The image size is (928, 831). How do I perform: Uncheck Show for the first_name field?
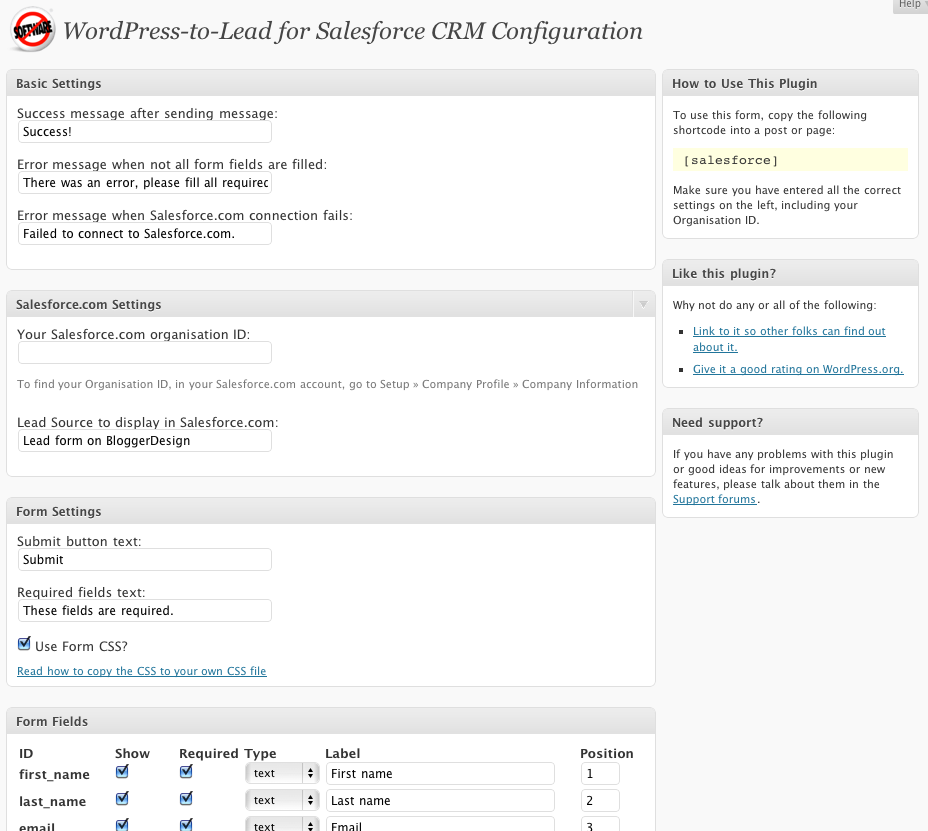click(122, 770)
